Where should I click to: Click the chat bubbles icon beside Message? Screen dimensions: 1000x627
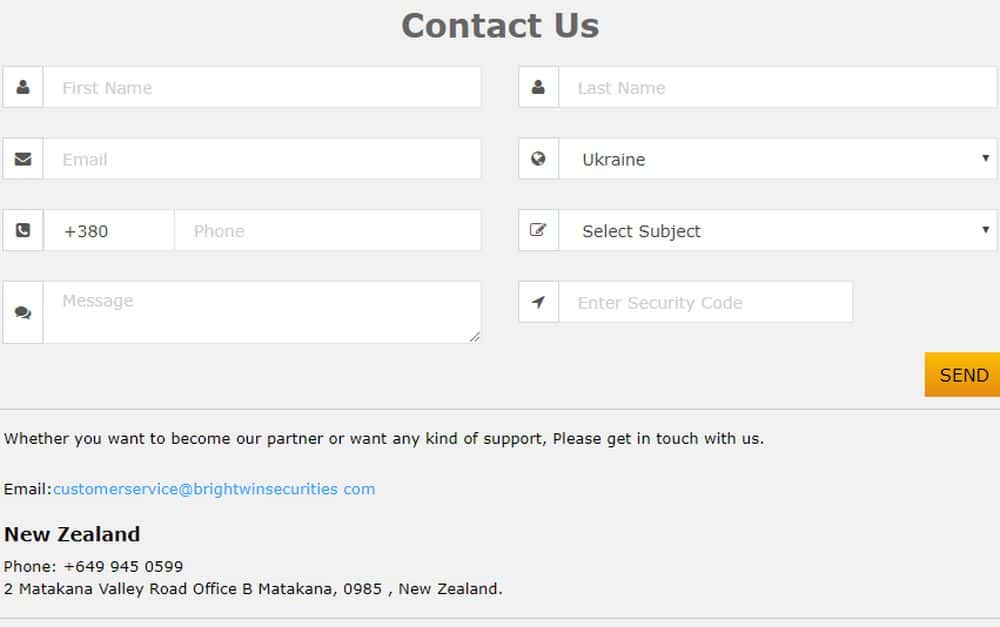[23, 313]
